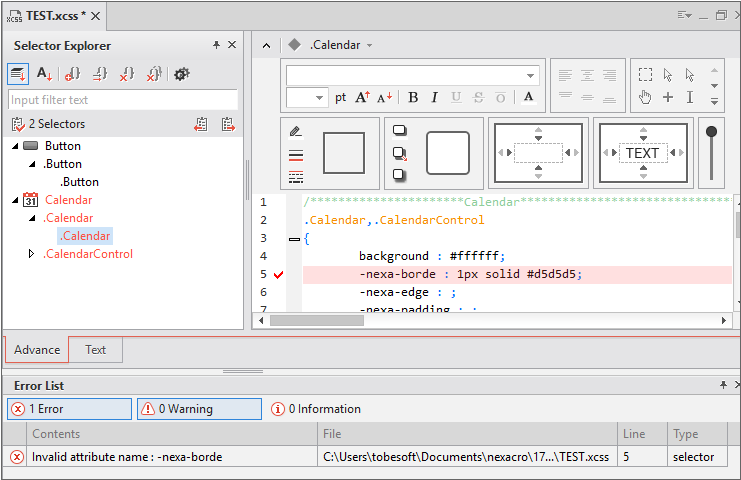Click the font color icon
The height and width of the screenshot is (480, 741).
coord(528,97)
